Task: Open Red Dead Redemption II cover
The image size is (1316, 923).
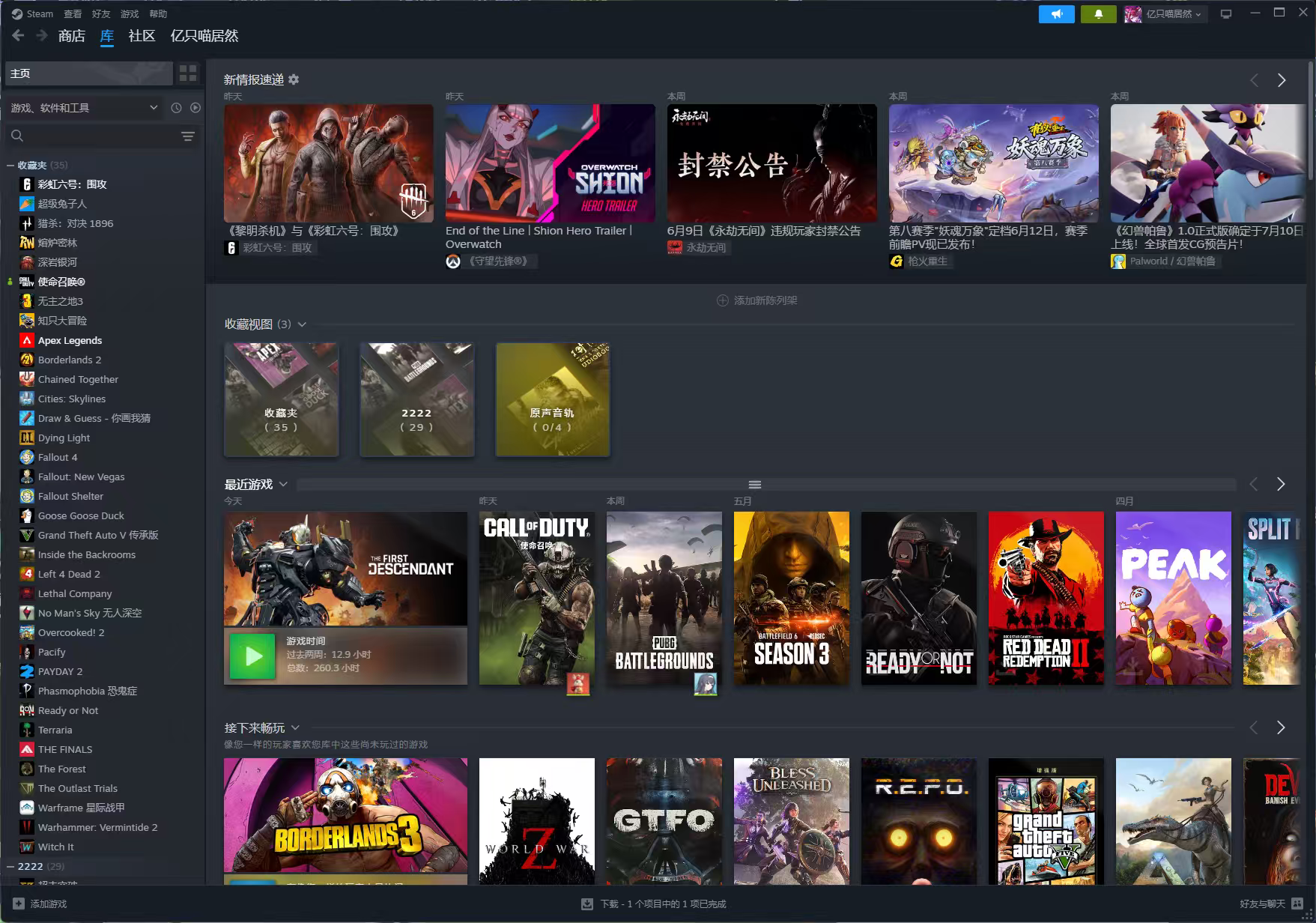Action: point(1046,598)
